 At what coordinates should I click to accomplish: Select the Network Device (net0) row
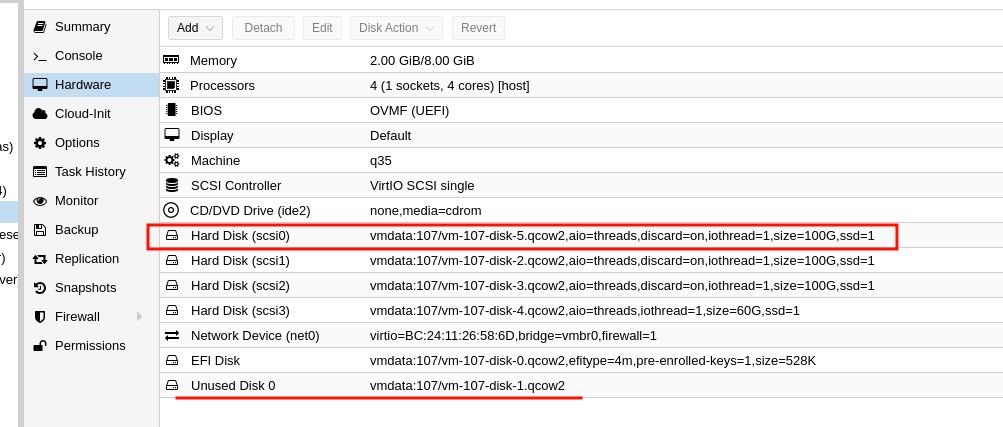tap(581, 336)
